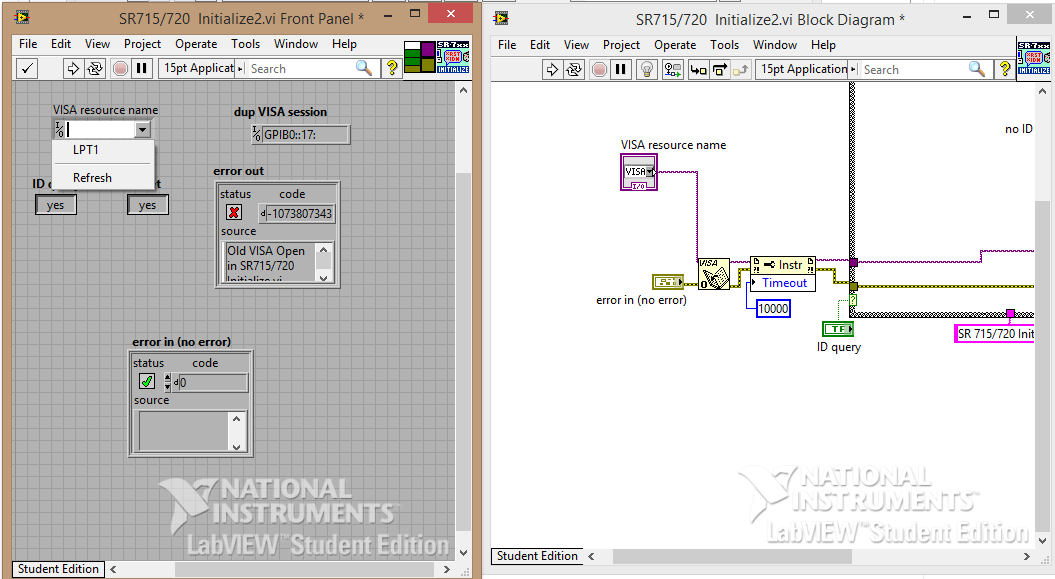
Task: Click Abort Execution in Front Panel toolbar
Action: point(120,68)
